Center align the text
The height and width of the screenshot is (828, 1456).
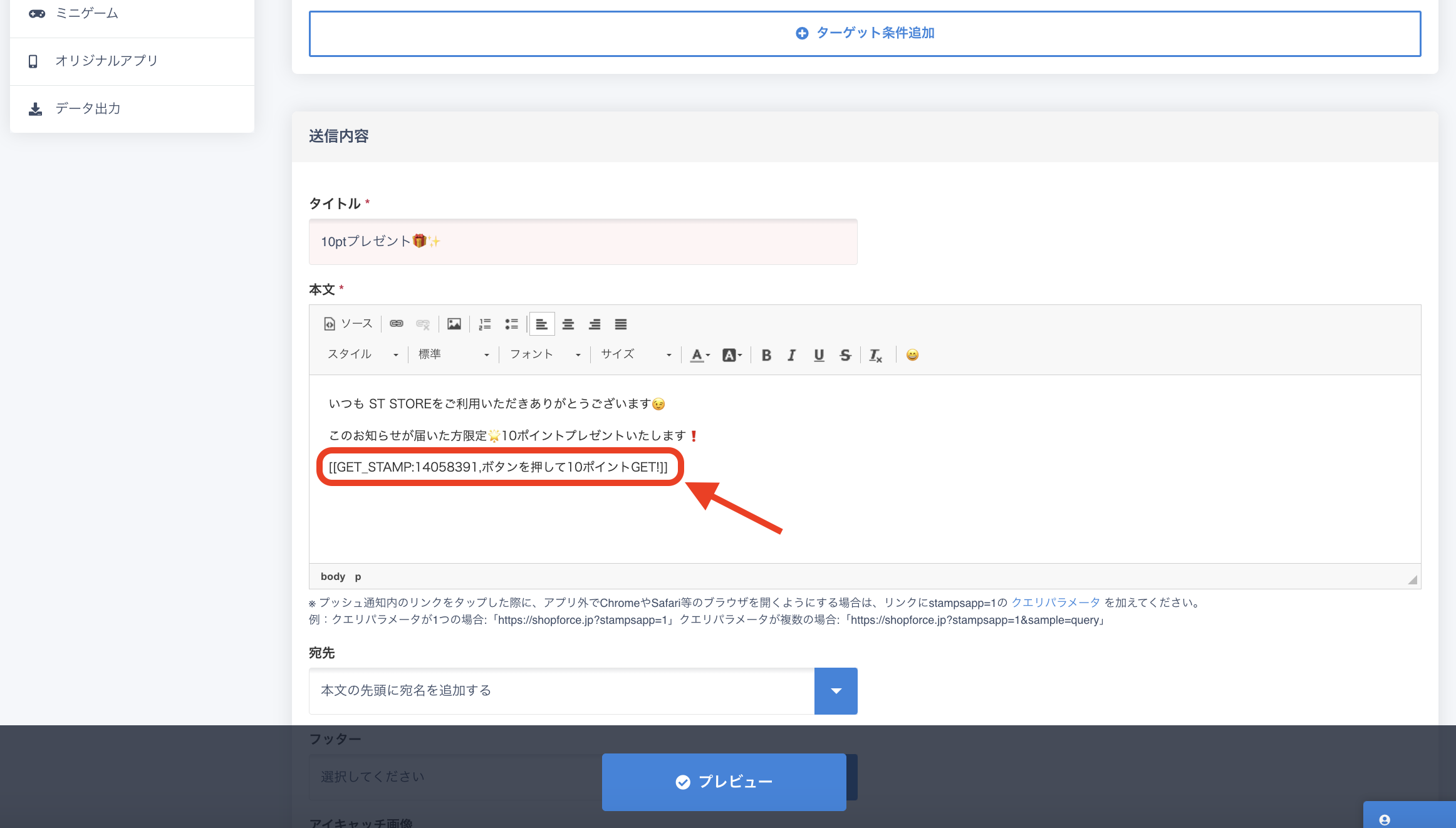pyautogui.click(x=568, y=324)
